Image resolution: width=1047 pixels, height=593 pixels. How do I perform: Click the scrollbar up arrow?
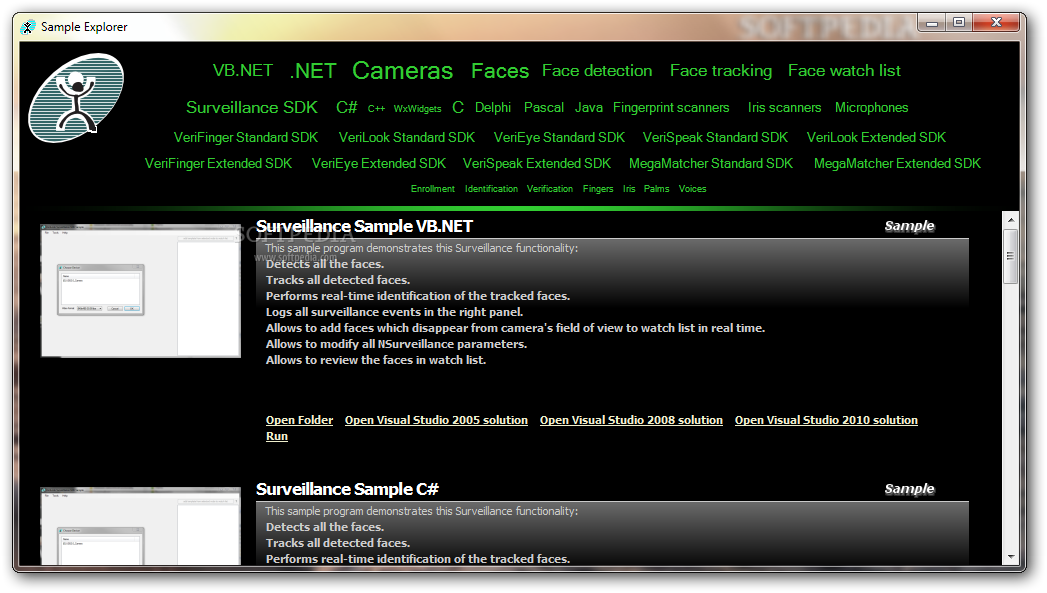tap(1011, 220)
